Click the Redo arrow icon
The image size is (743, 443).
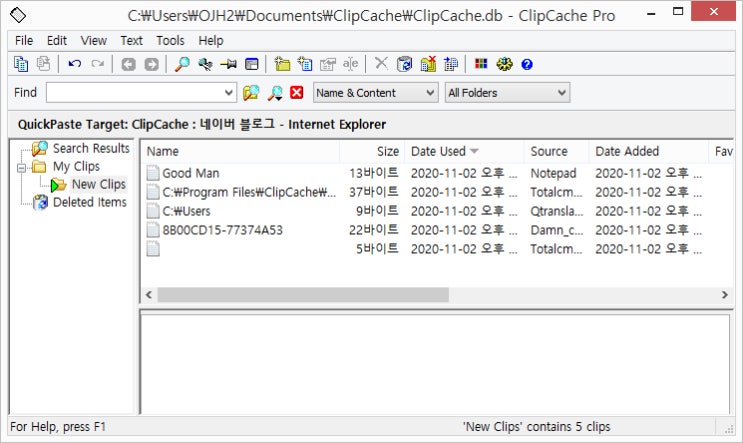click(98, 64)
